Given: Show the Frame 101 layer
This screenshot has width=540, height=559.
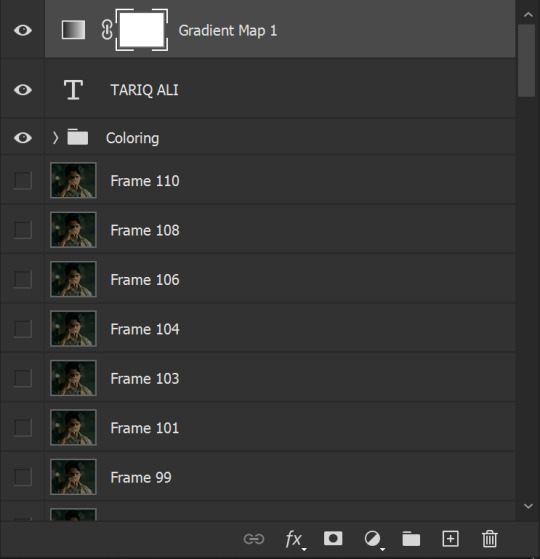Looking at the screenshot, I should coord(23,428).
